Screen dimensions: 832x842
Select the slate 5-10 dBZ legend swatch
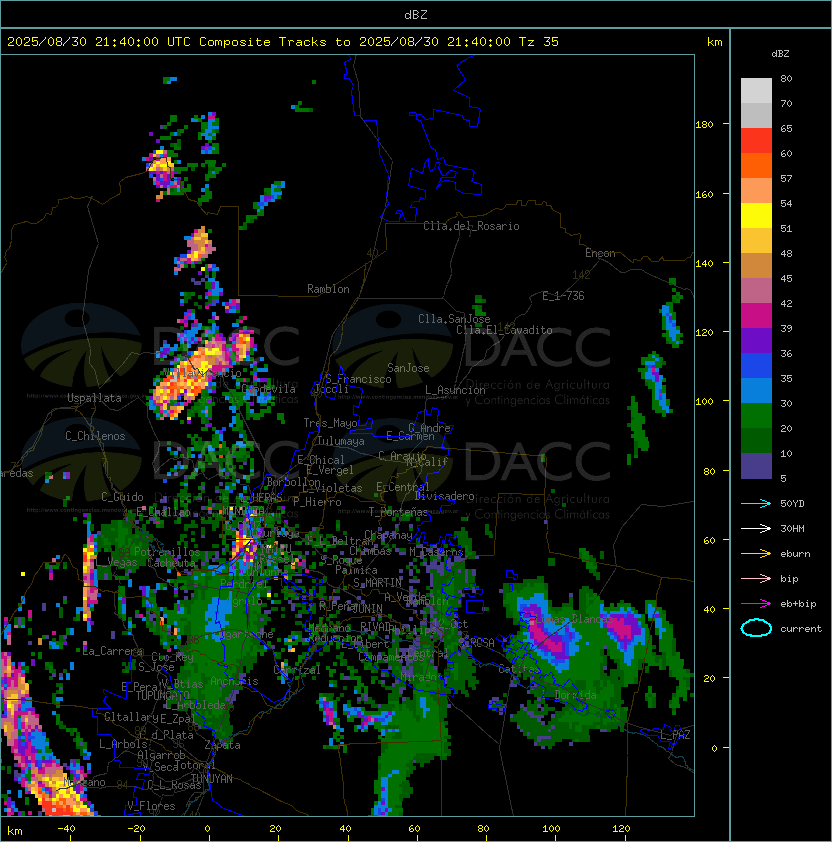tap(756, 466)
